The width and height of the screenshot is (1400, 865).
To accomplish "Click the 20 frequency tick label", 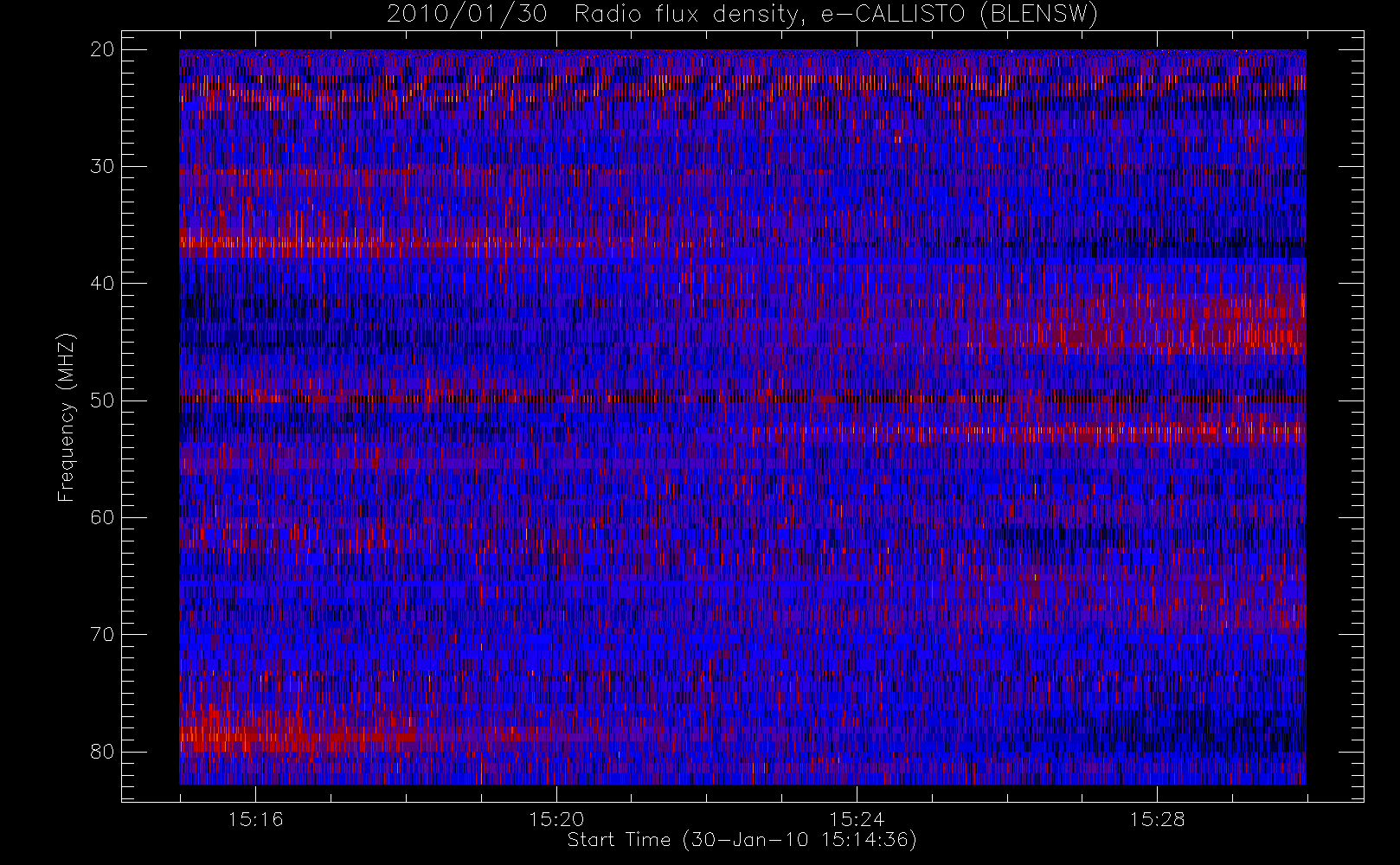I will [x=102, y=49].
